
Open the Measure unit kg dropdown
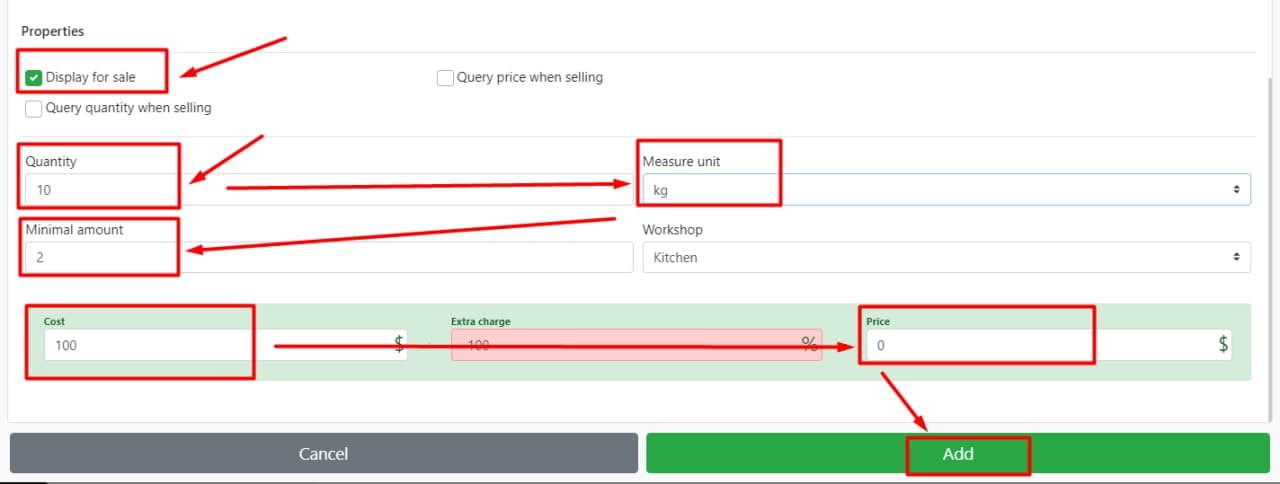point(945,190)
